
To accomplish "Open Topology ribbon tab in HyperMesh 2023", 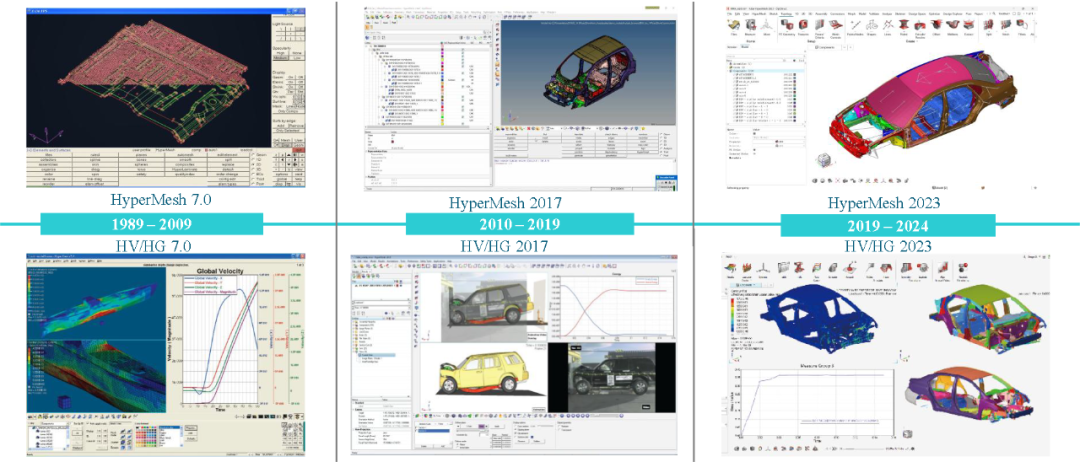I will click(786, 14).
